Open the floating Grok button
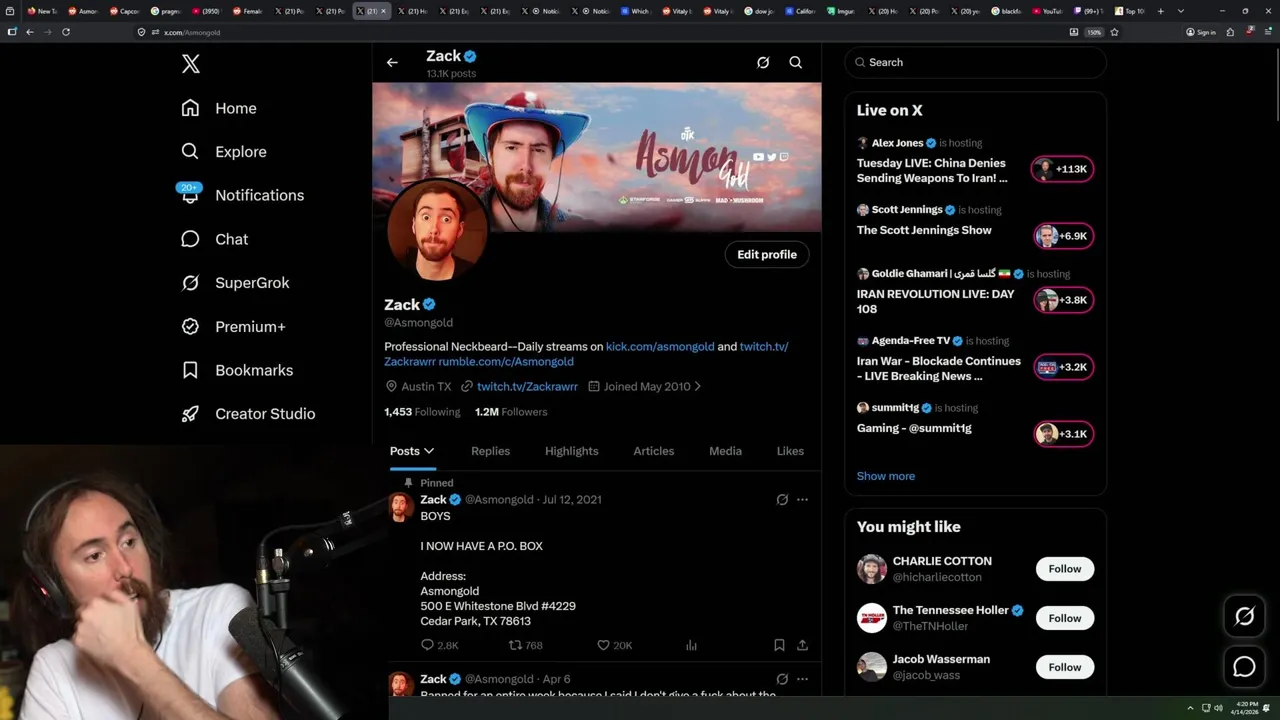 click(x=1245, y=617)
